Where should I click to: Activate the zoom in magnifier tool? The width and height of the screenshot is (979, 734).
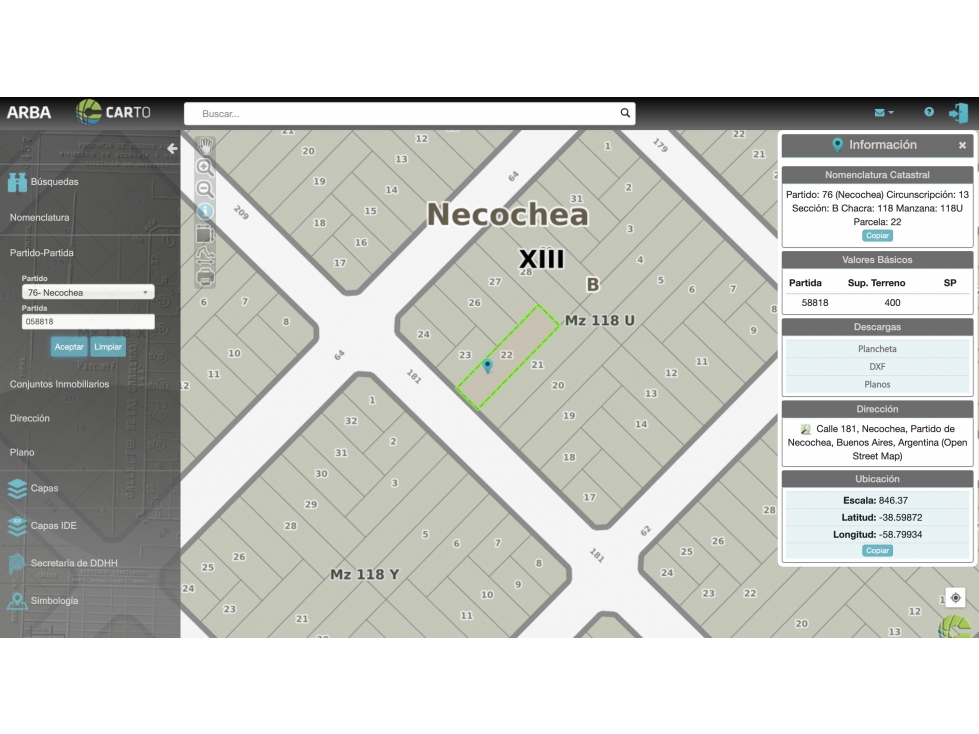pyautogui.click(x=205, y=167)
